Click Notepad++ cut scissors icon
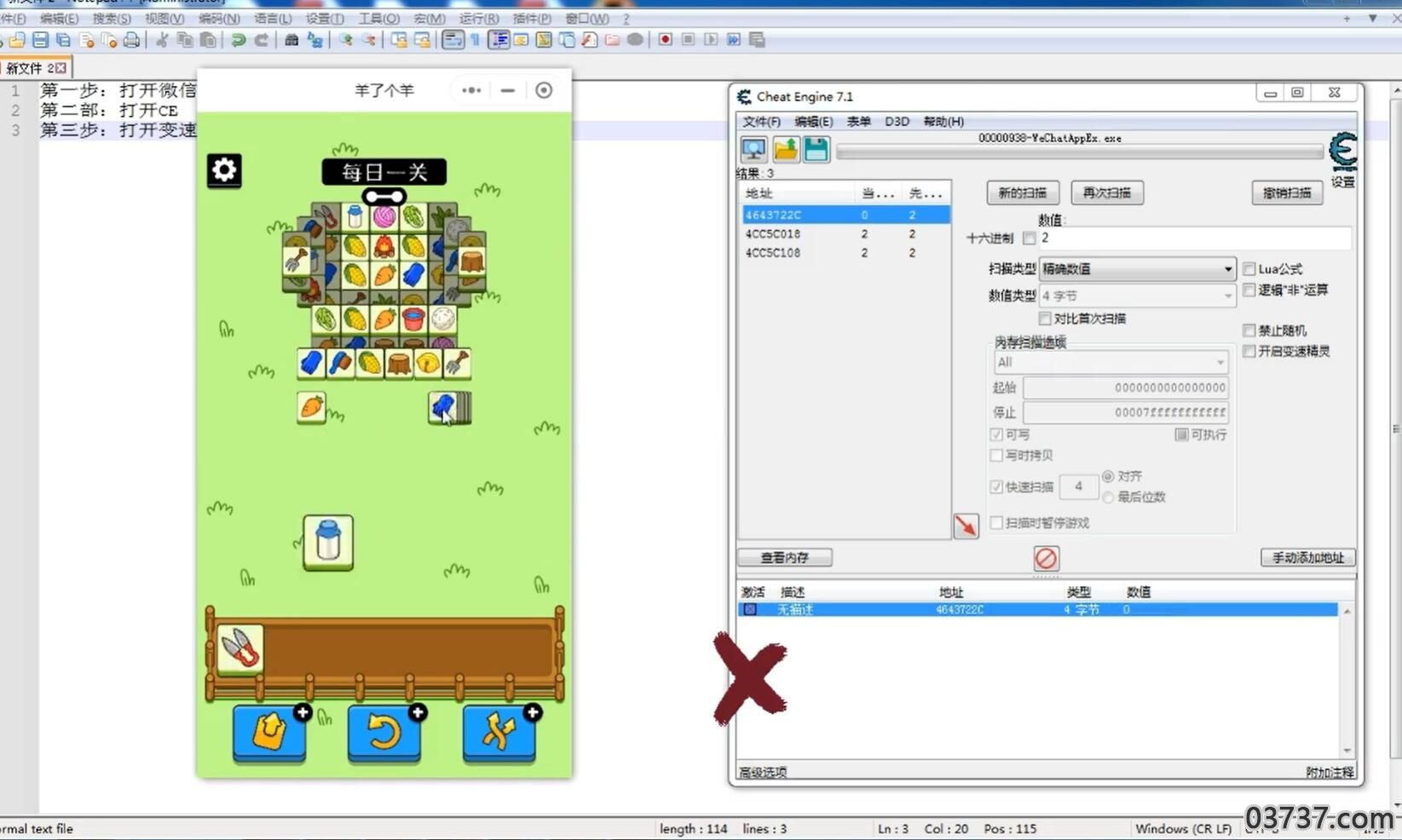The image size is (1402, 840). pyautogui.click(x=161, y=40)
